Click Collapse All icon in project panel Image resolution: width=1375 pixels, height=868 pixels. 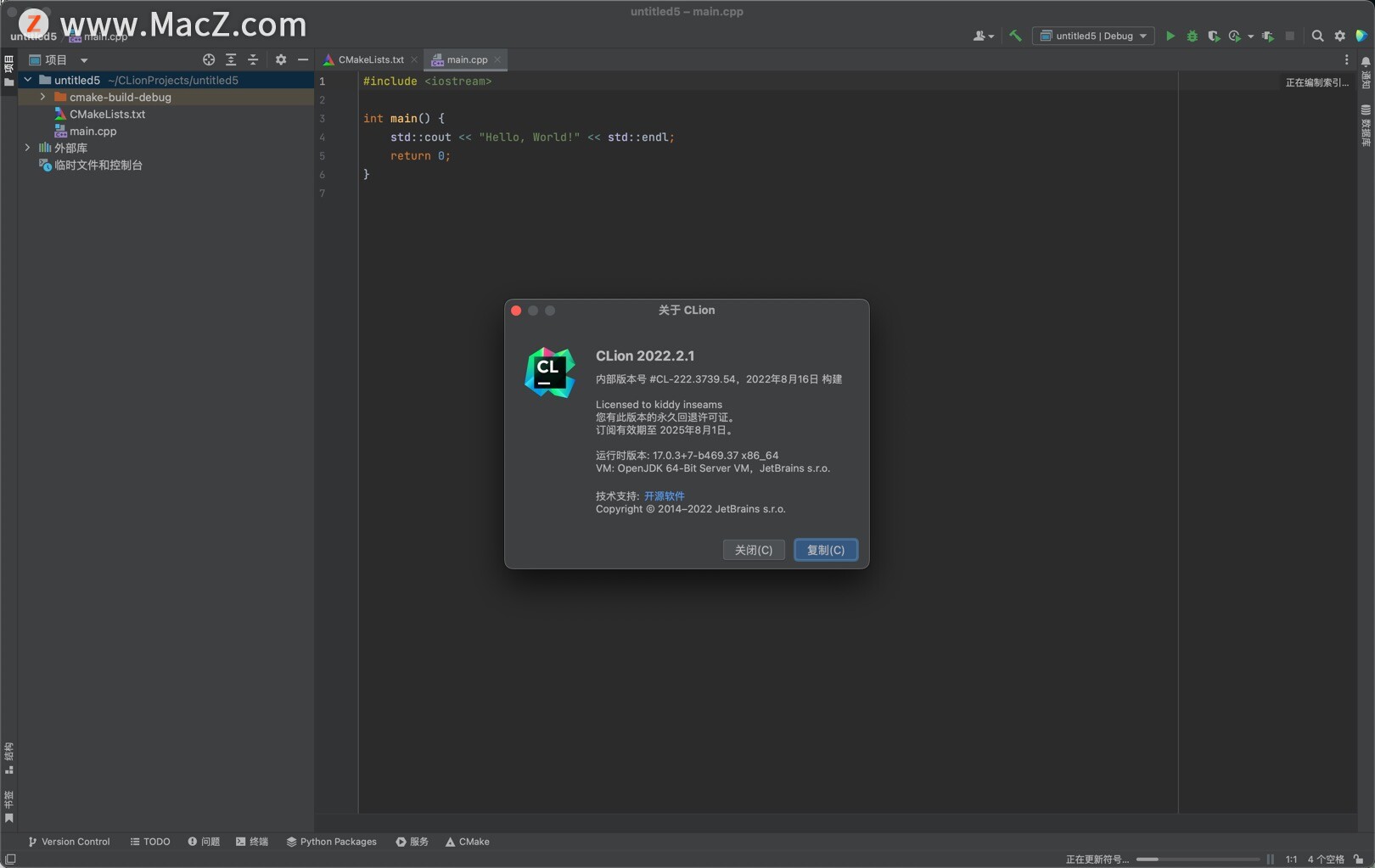[x=253, y=59]
